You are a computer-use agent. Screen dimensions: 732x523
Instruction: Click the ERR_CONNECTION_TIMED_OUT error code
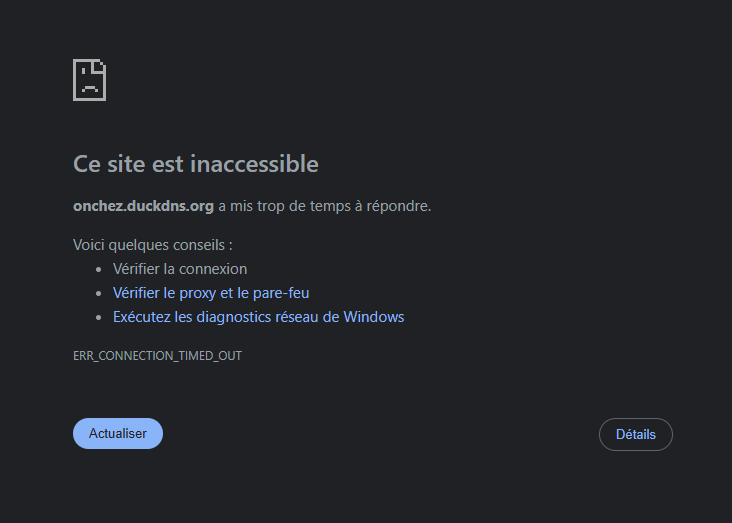(x=157, y=355)
